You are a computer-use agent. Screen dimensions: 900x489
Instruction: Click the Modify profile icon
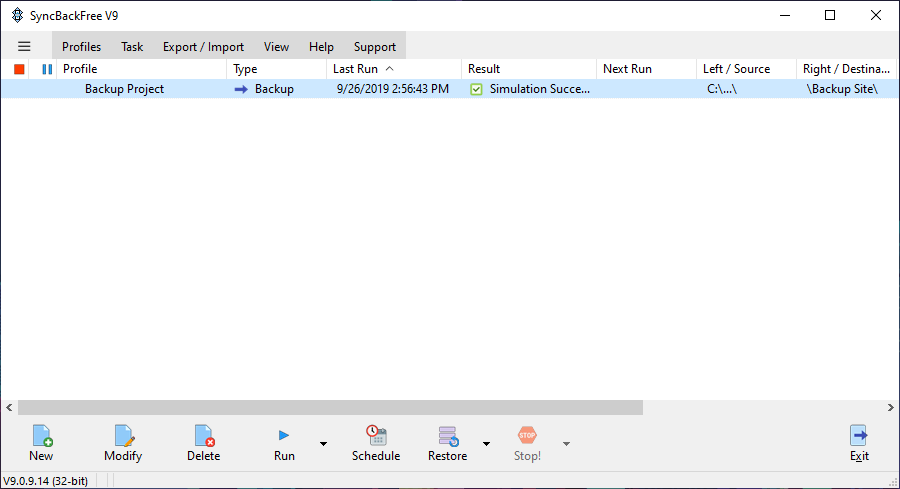tap(123, 436)
